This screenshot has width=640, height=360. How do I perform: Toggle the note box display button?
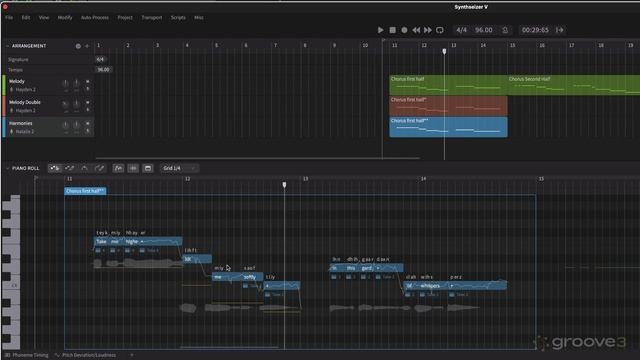tap(148, 168)
